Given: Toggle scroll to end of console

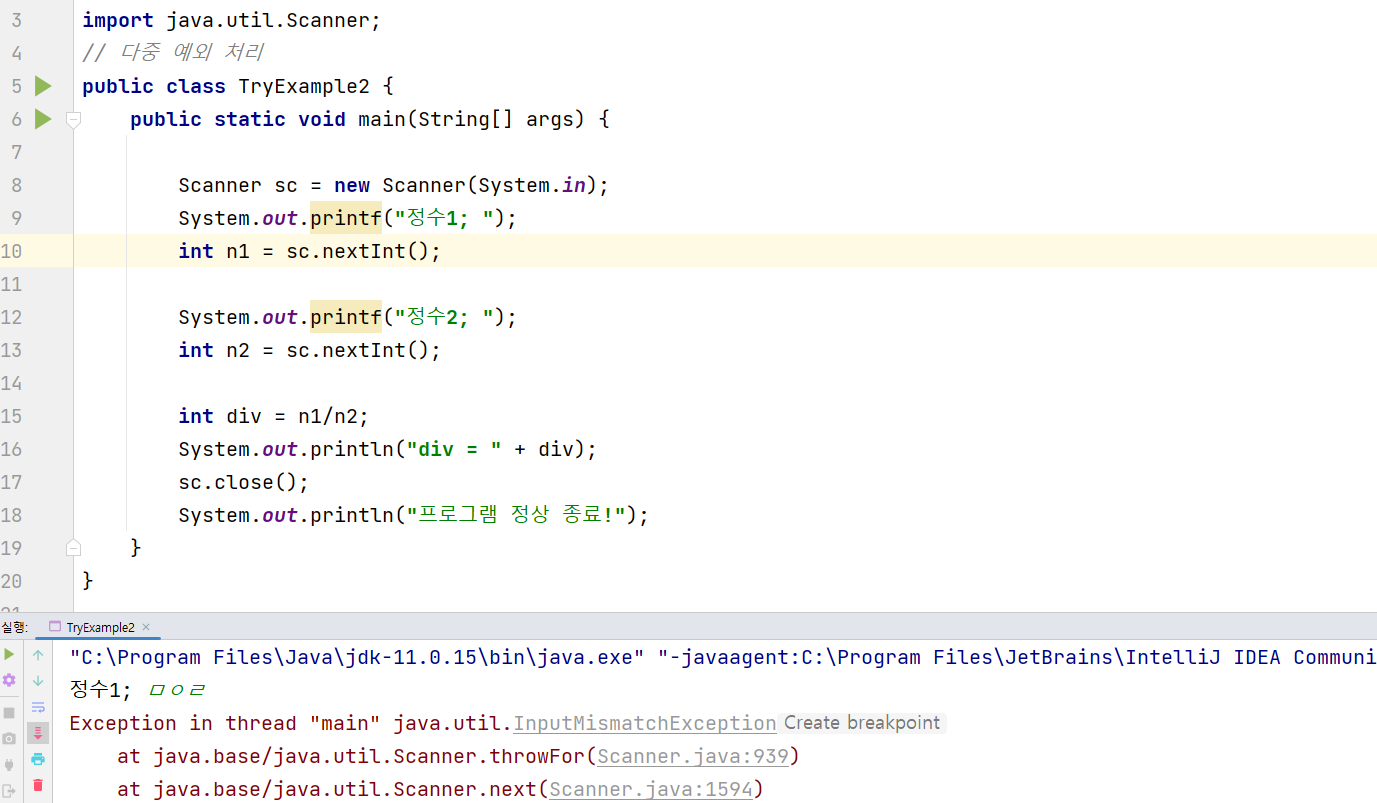Looking at the screenshot, I should point(38,733).
